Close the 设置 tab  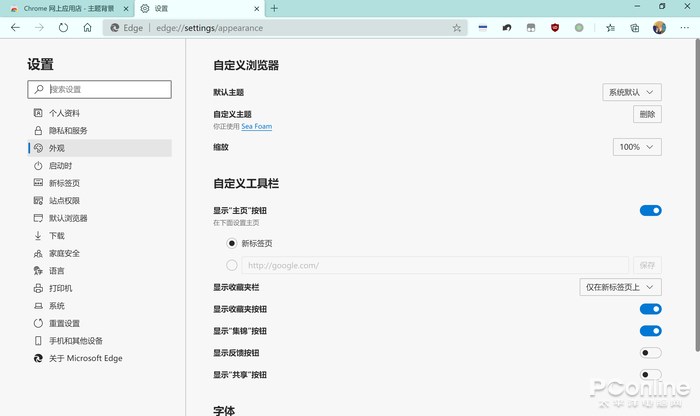257,8
